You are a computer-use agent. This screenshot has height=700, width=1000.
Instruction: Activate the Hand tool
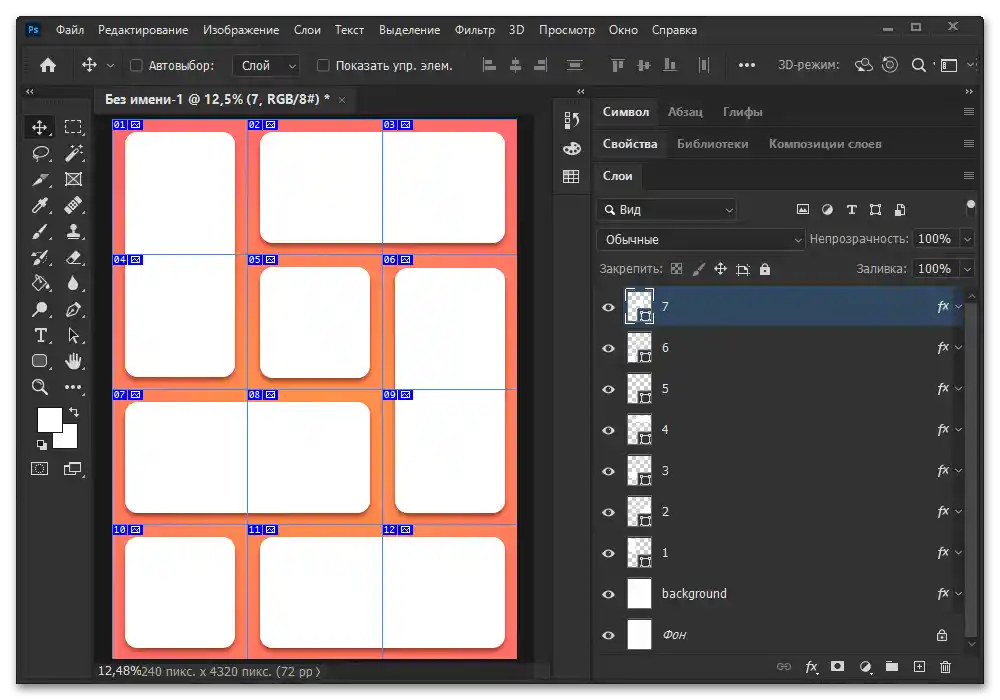click(x=73, y=361)
